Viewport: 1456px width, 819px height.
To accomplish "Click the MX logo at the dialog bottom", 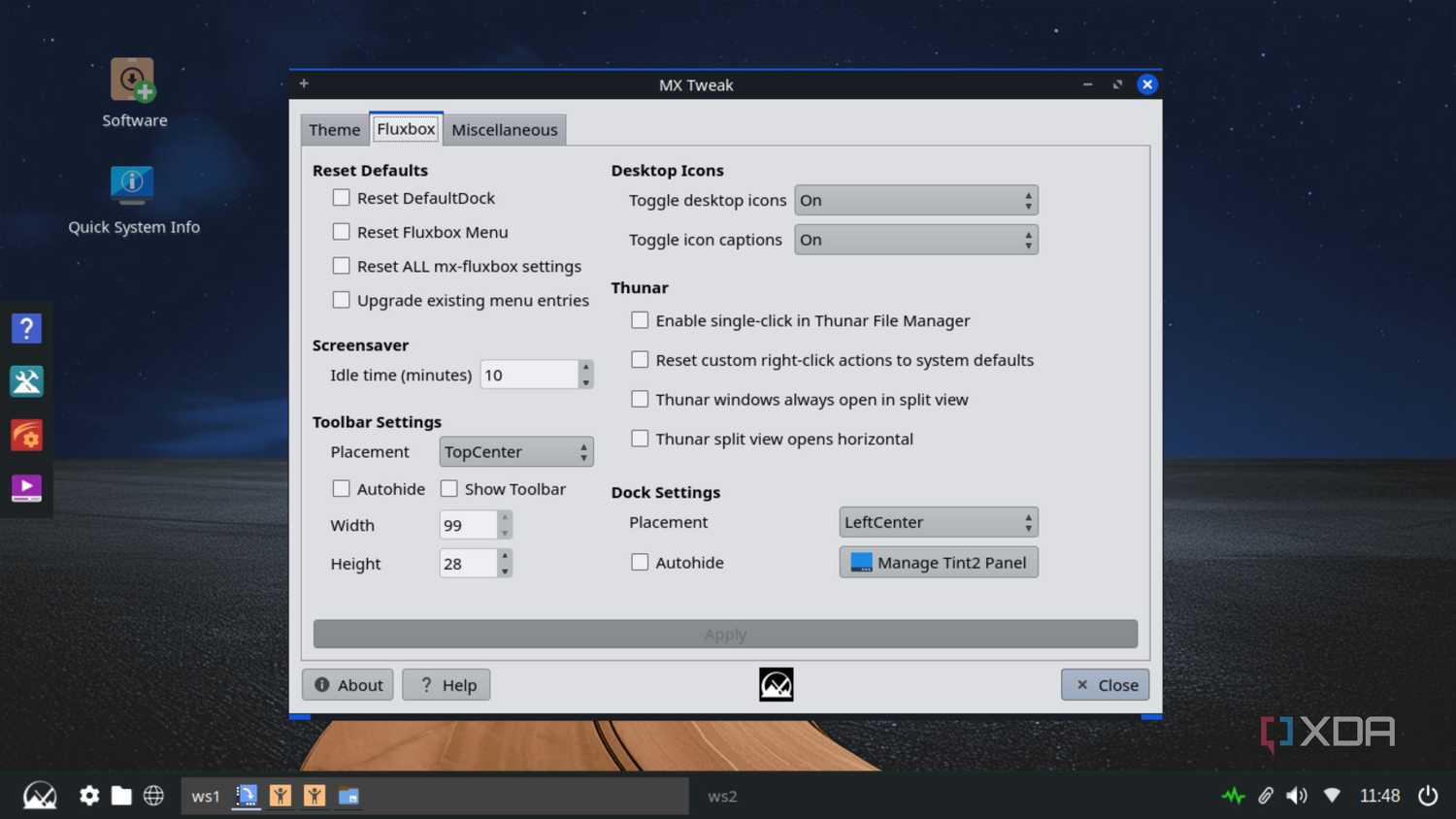I will click(776, 684).
